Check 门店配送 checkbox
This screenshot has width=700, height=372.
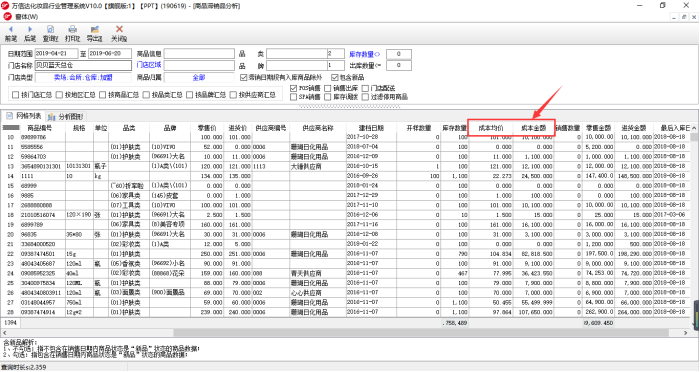(365, 88)
